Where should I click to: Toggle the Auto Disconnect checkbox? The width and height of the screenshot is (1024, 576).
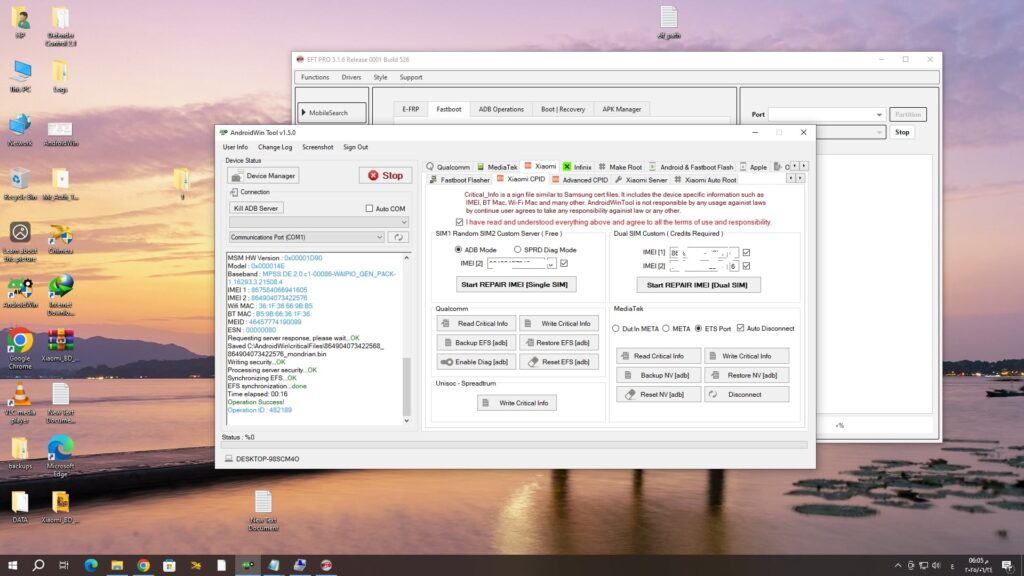click(741, 328)
